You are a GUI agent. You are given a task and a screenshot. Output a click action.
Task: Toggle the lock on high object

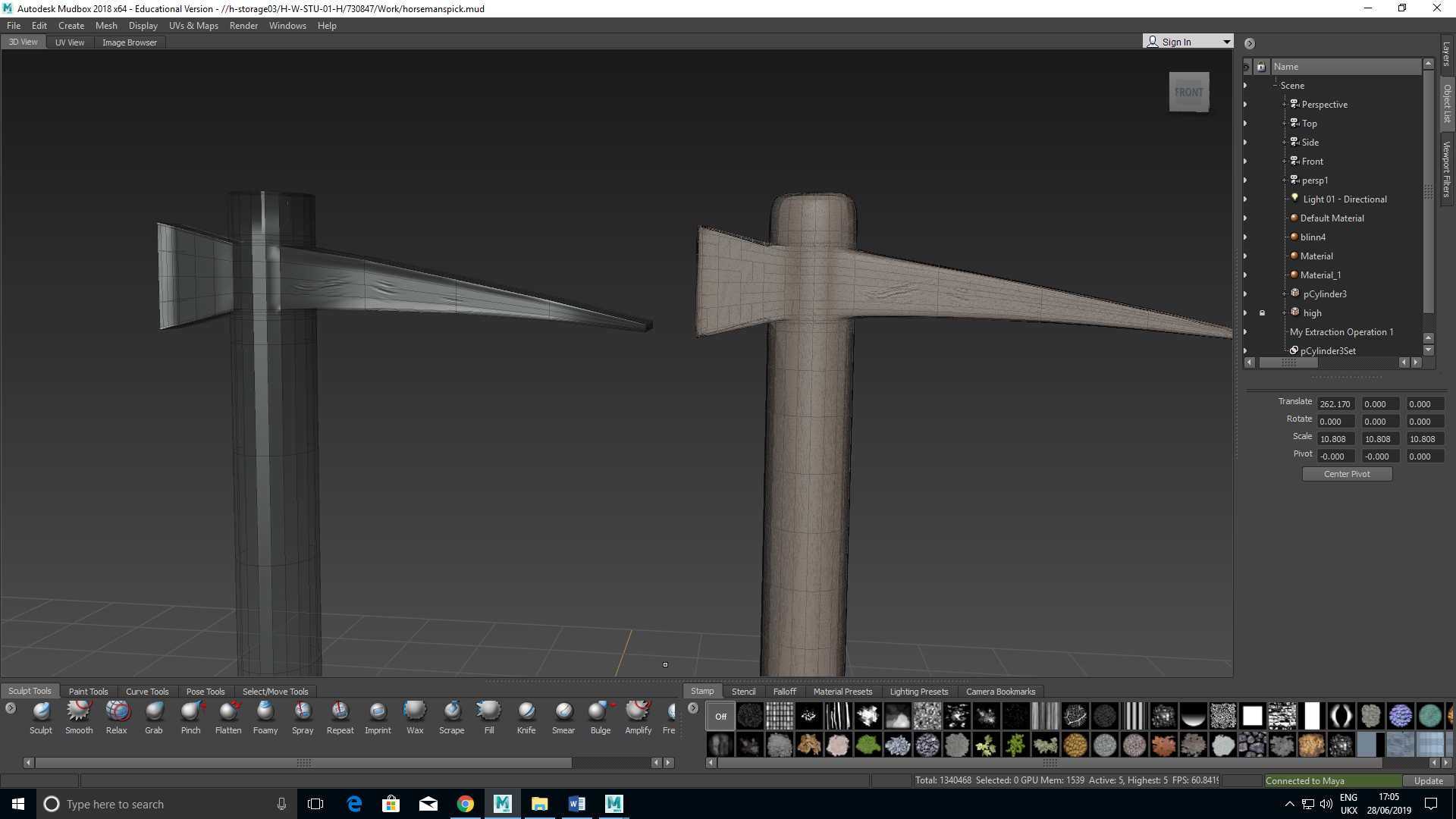click(1262, 313)
